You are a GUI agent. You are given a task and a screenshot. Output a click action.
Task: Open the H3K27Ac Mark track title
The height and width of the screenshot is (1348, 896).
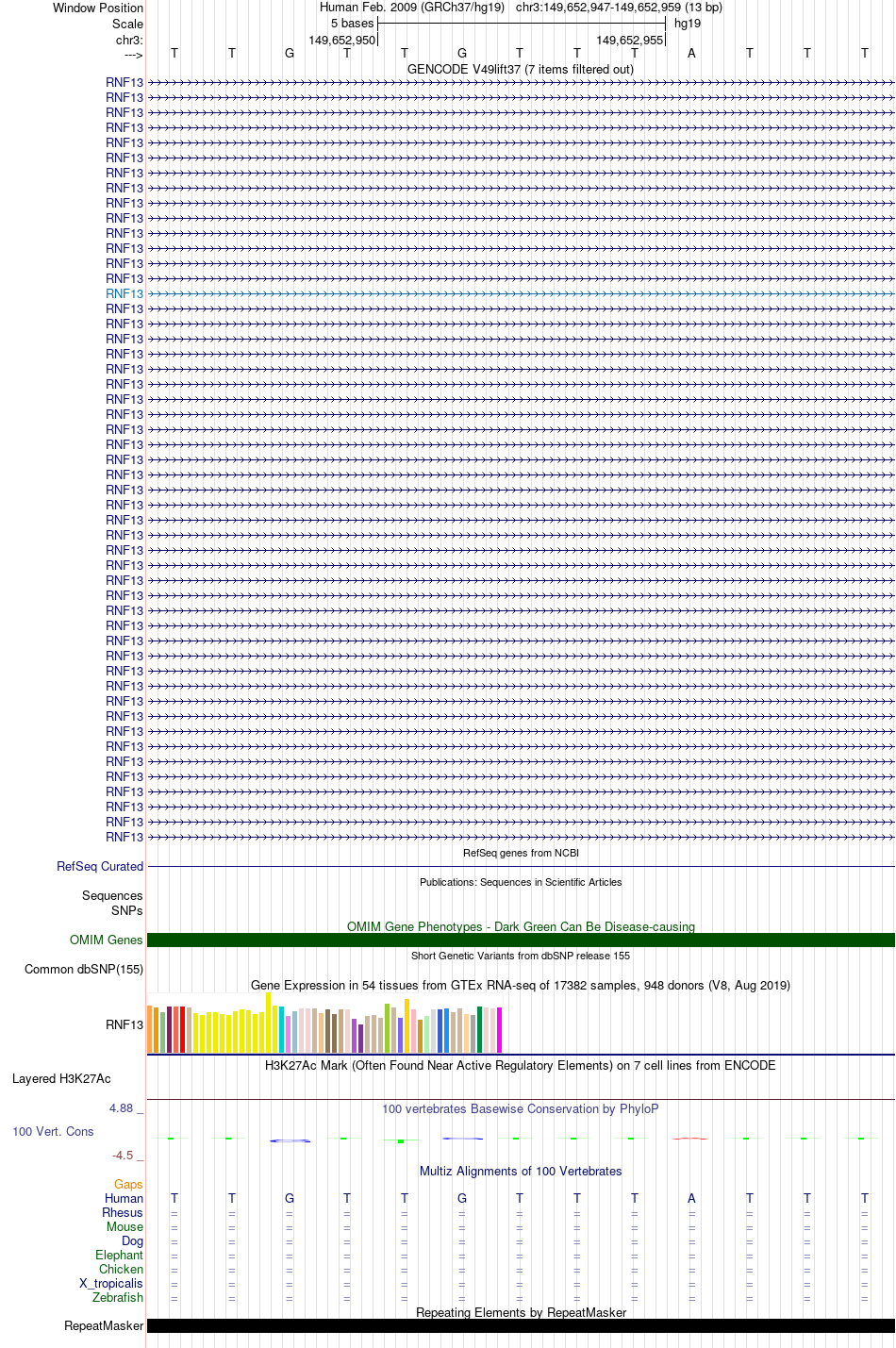click(x=521, y=1065)
